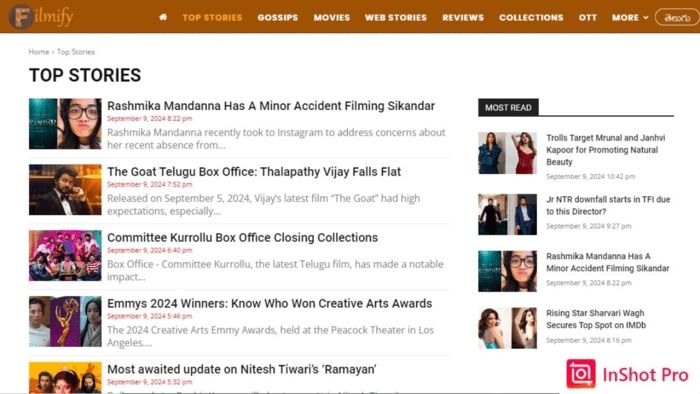Click Mrunal and Janhvi sidebar thumbnail
700x394 pixels.
[x=508, y=153]
